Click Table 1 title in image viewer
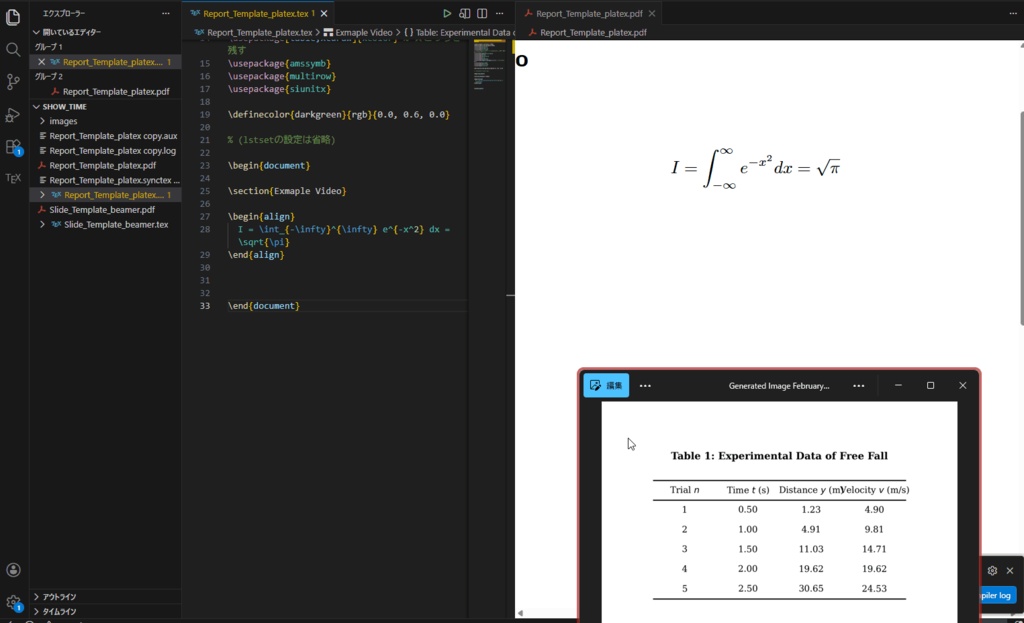The image size is (1024, 623). coord(779,456)
